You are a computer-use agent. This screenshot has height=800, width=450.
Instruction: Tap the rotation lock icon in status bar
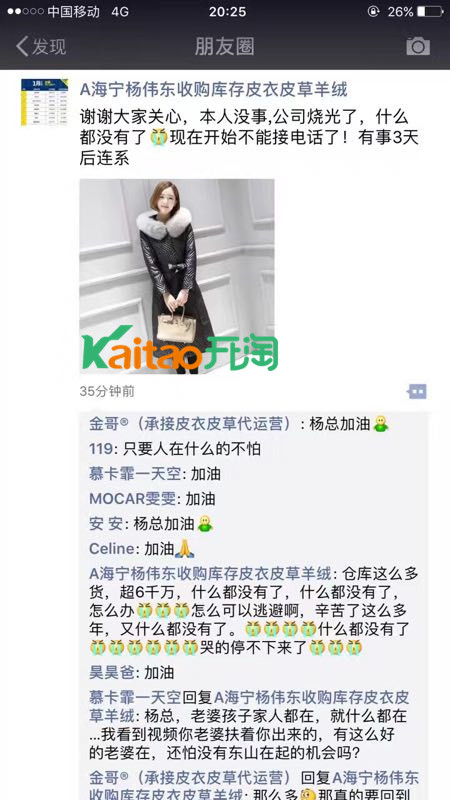(374, 12)
